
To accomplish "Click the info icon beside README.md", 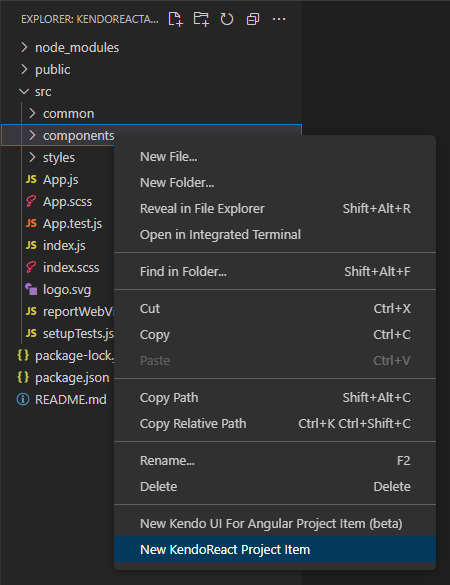I will coord(23,399).
